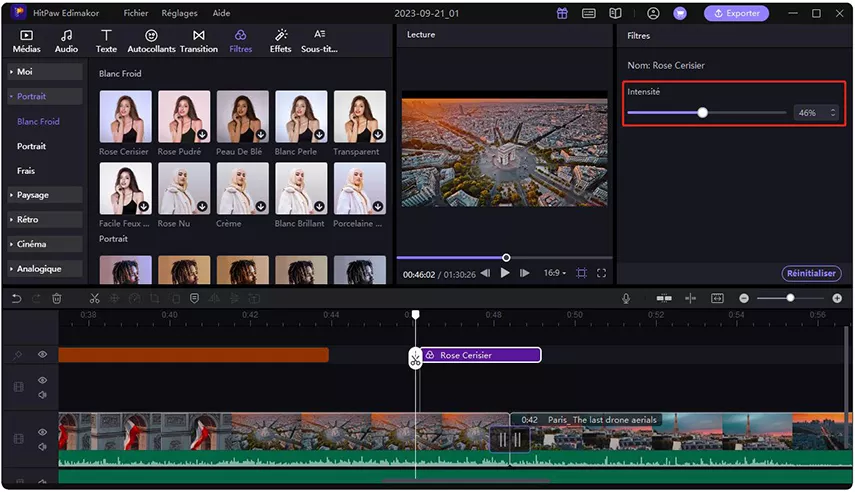This screenshot has width=855, height=492.
Task: Download the Blanc Brillant filter
Action: (x=320, y=206)
